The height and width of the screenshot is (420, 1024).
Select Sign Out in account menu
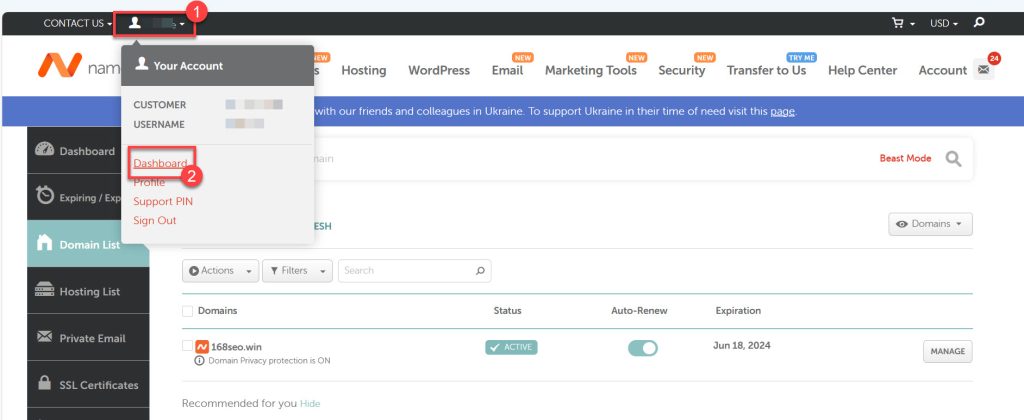(155, 221)
